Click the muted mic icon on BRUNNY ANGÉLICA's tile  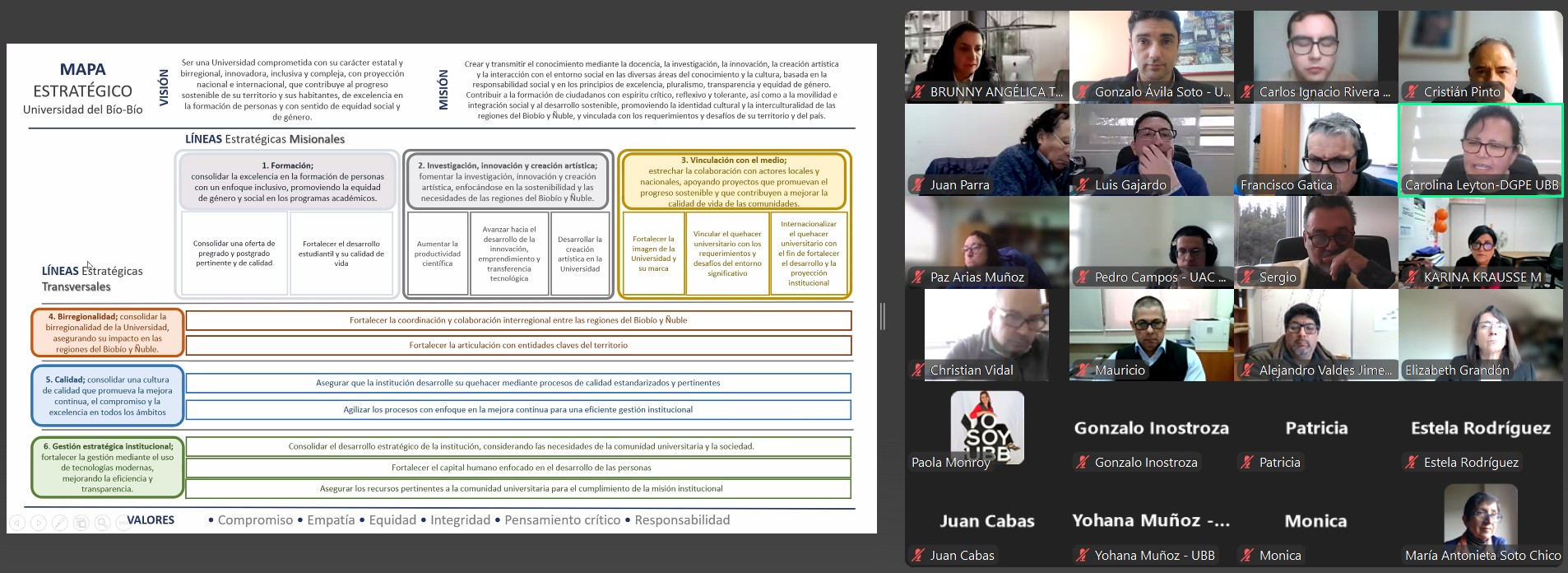coord(918,92)
